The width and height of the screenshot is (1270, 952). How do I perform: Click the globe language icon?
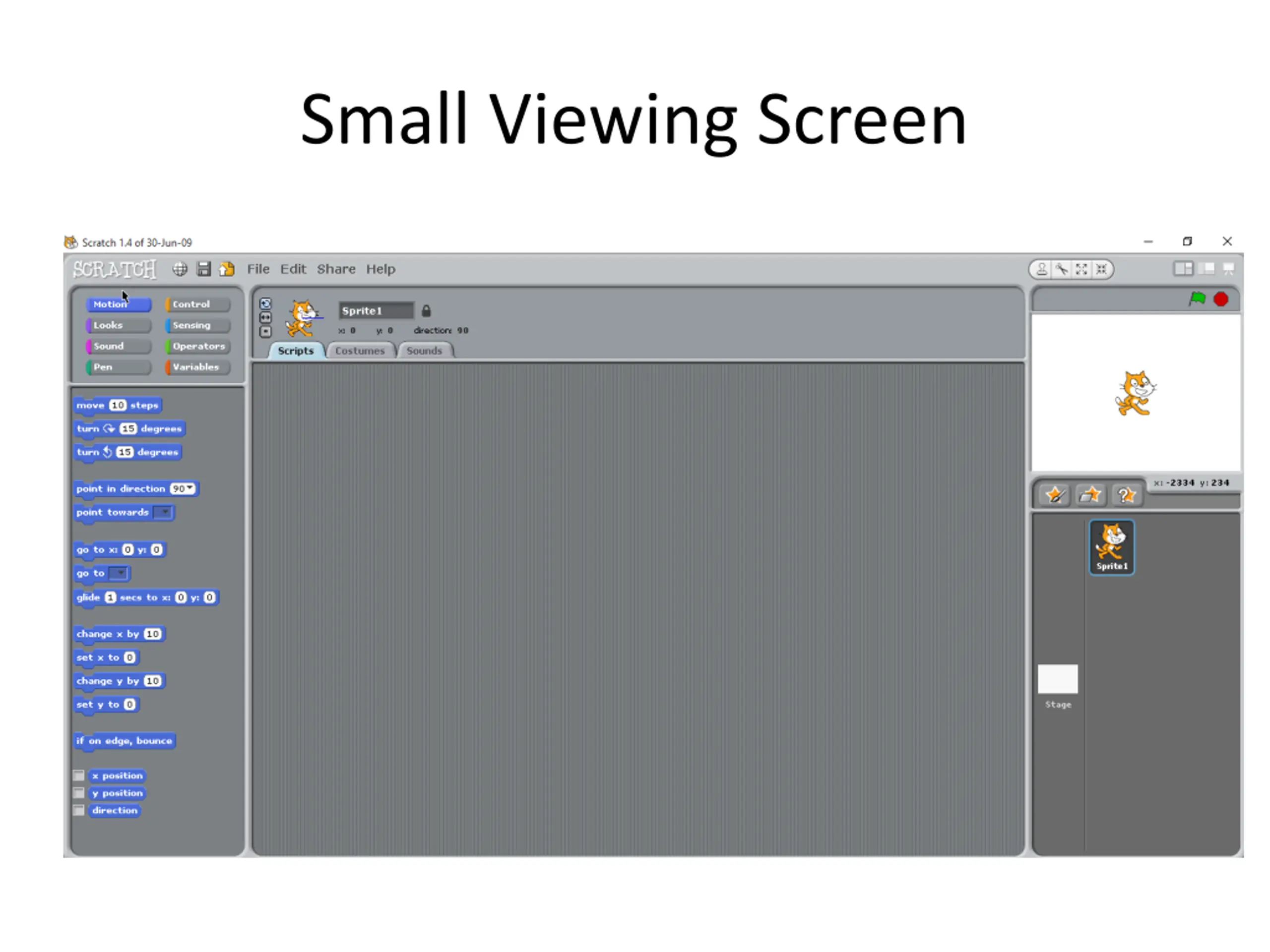click(x=180, y=269)
